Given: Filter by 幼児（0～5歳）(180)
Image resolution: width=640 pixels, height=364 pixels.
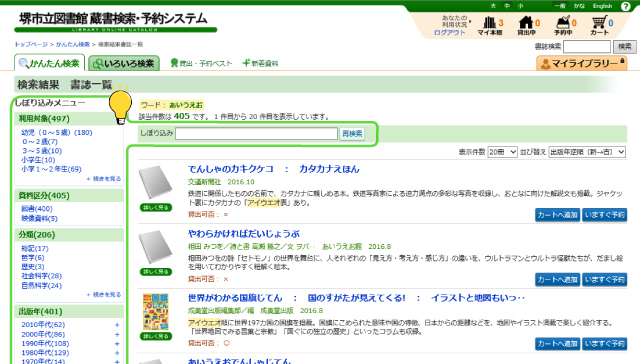Looking at the screenshot, I should (x=57, y=133).
